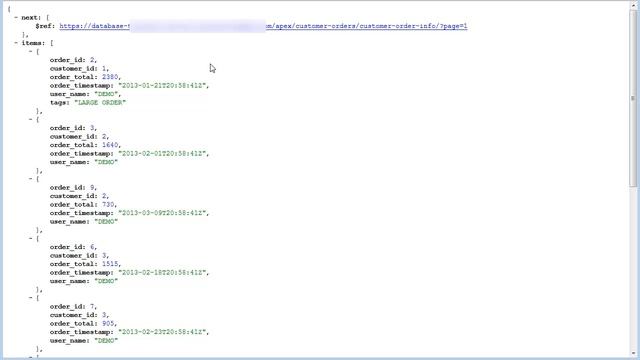Click the order_id value 9

[92, 188]
